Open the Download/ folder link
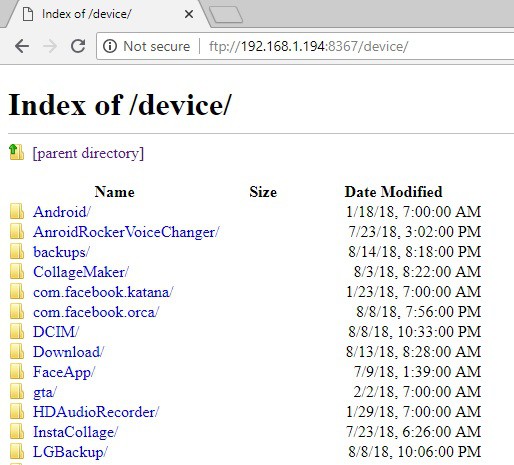514x465 pixels. click(x=68, y=352)
